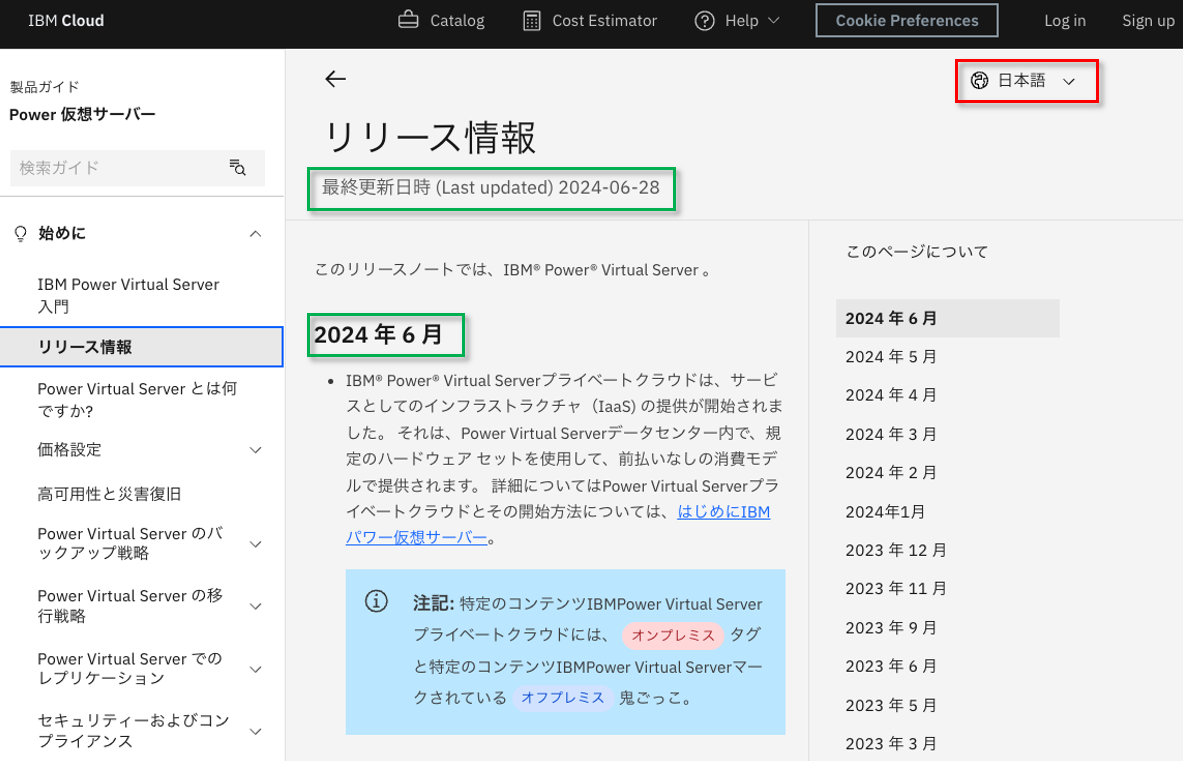
Task: Click the search guide magnifier icon
Action: [x=238, y=167]
